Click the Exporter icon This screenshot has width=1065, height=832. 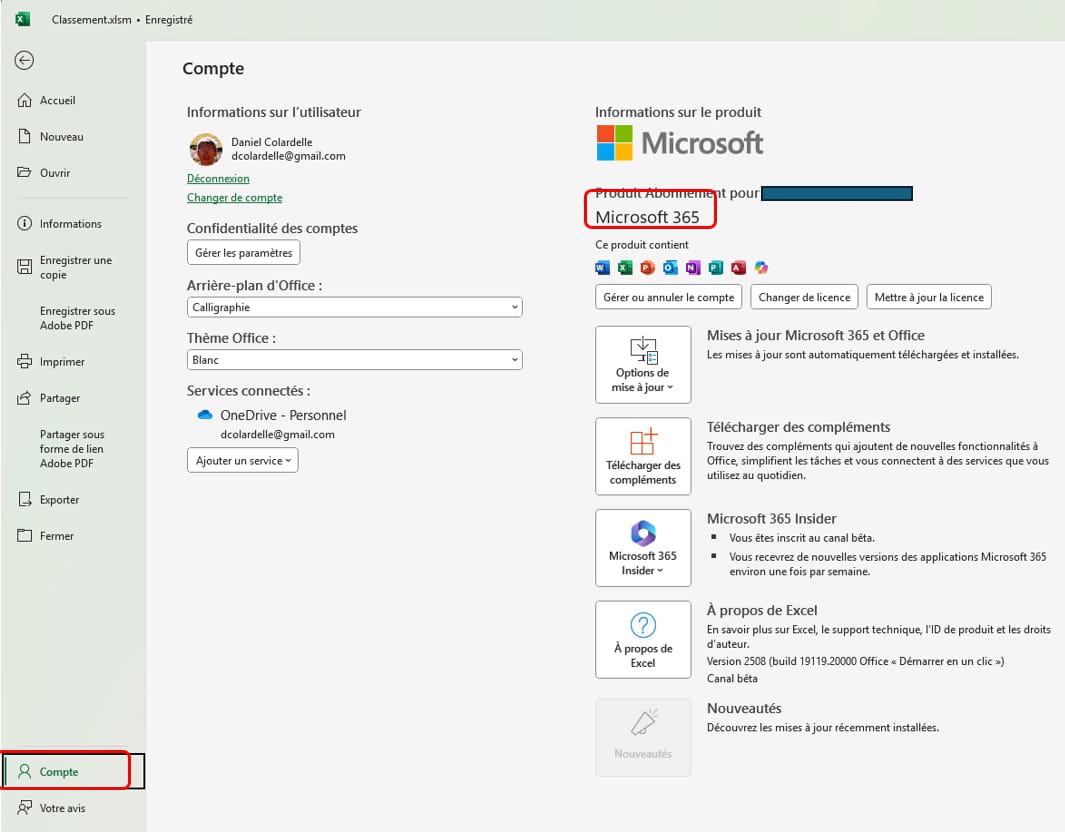24,500
